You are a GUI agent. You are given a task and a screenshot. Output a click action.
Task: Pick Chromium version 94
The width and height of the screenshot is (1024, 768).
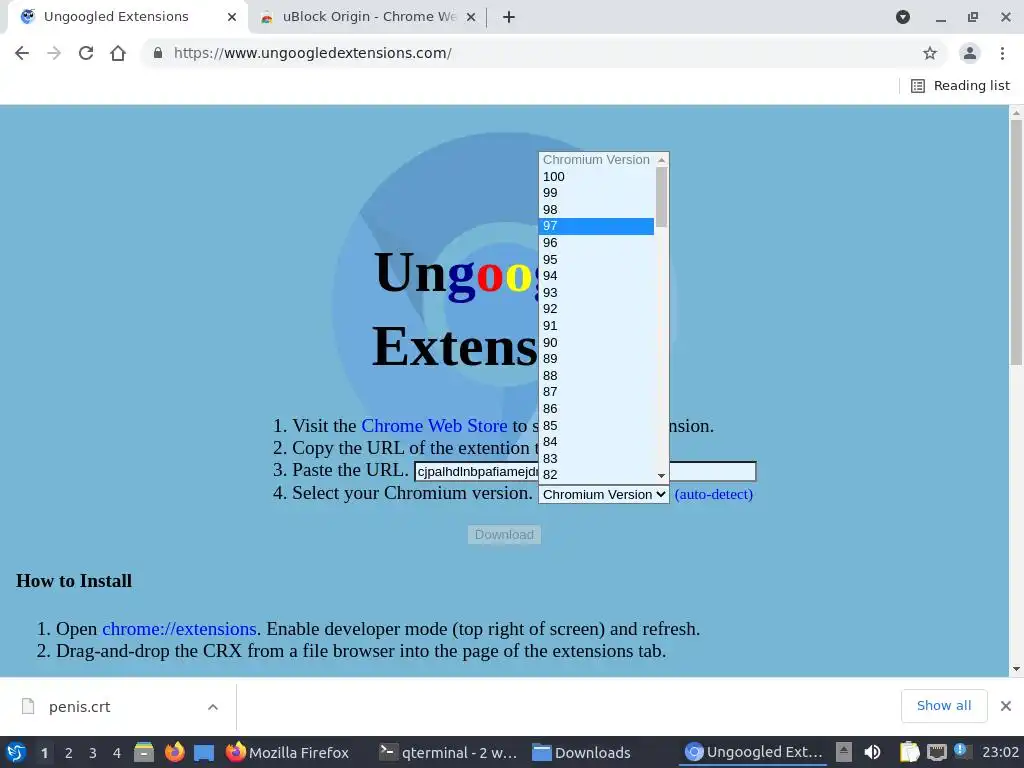click(x=596, y=276)
